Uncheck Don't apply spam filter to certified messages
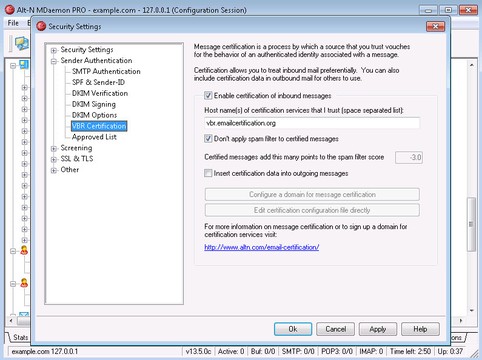The image size is (482, 360). [208, 139]
